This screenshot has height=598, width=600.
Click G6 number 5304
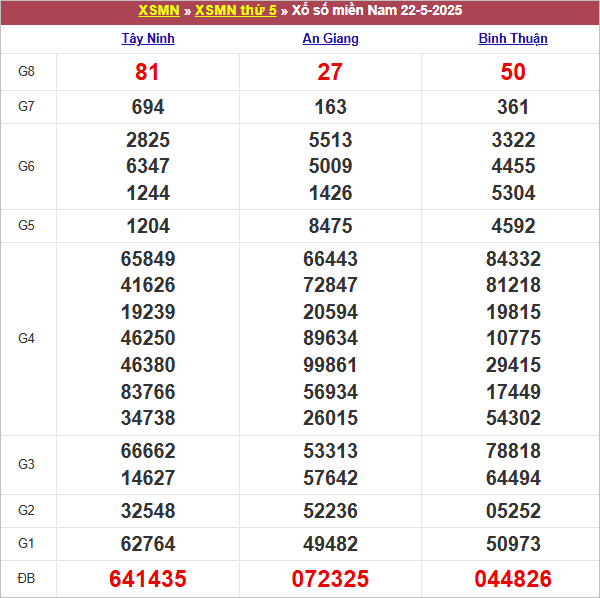point(514,193)
